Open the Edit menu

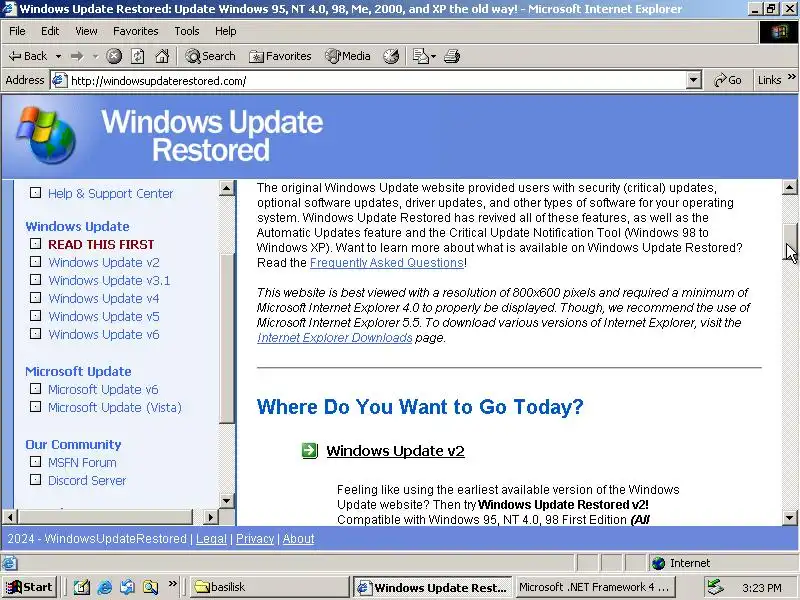tap(50, 31)
